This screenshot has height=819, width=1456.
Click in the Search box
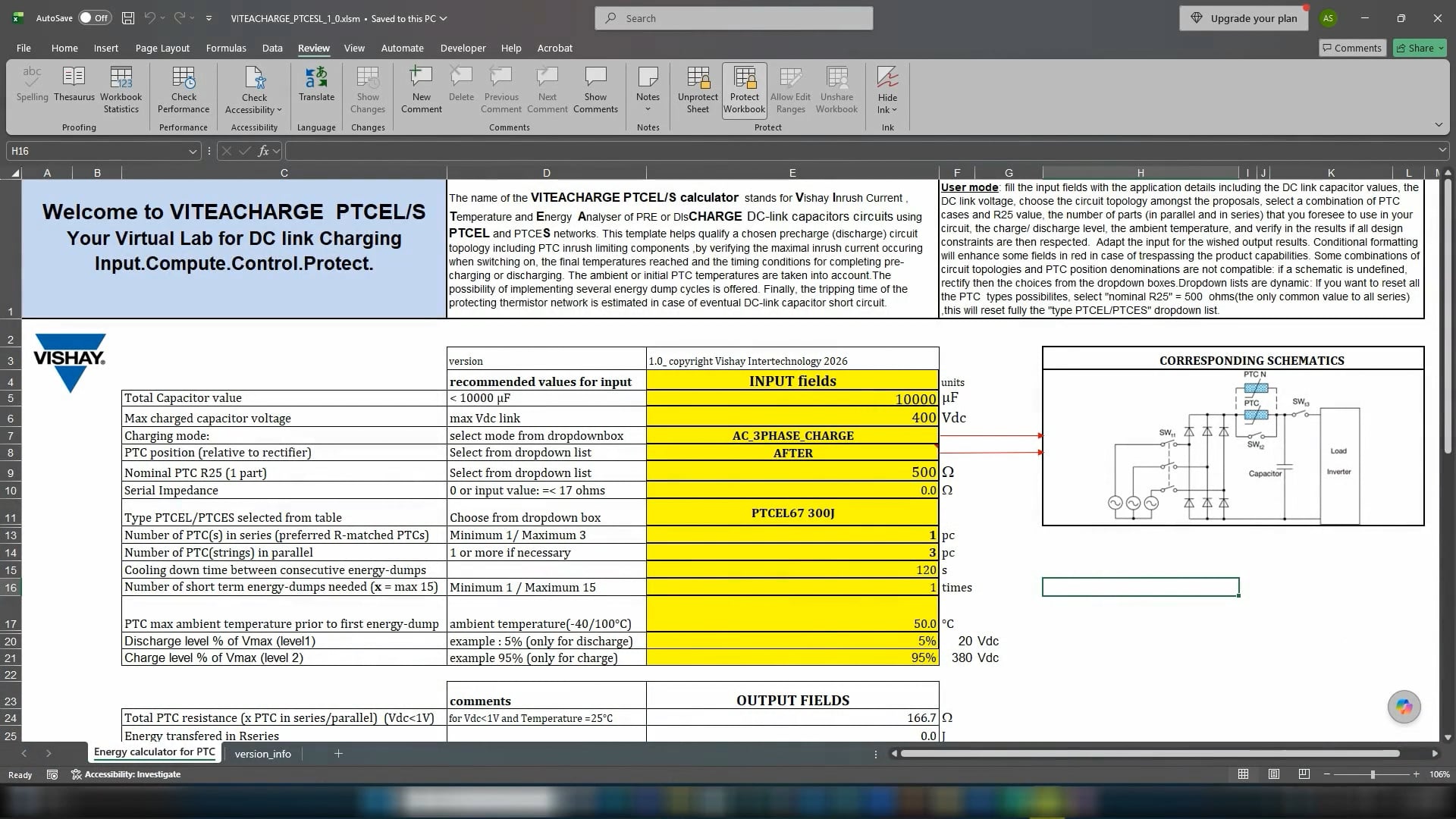tap(734, 18)
